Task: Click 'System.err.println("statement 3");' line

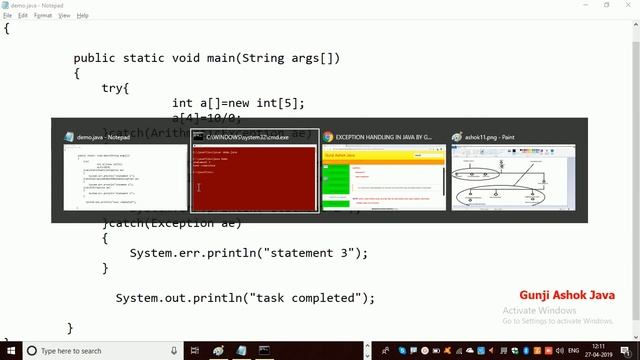Action: click(x=249, y=253)
